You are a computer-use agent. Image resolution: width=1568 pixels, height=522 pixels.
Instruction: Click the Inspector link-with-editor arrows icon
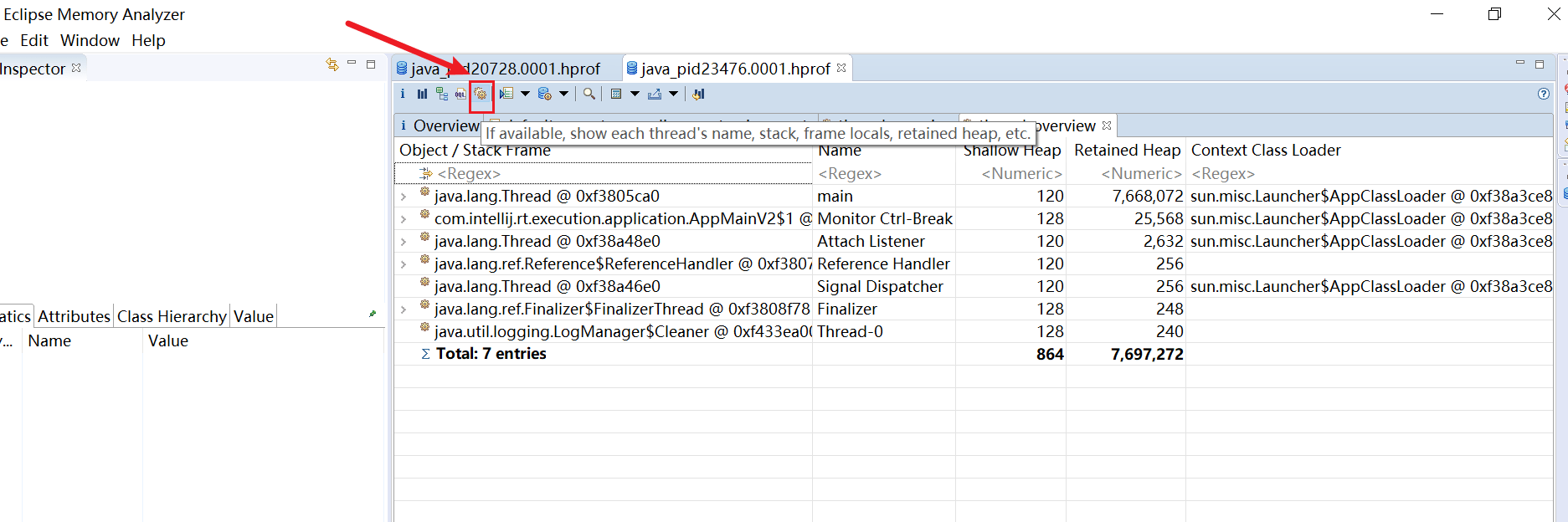click(332, 64)
